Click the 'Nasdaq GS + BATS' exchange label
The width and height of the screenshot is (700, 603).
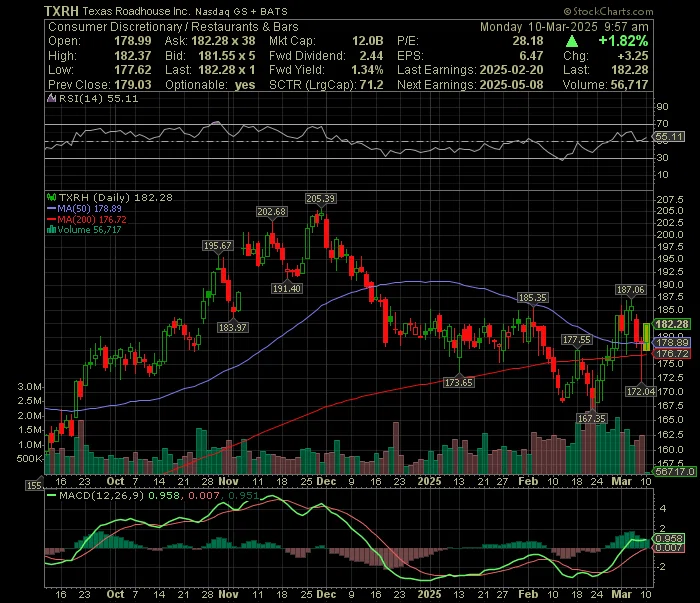click(x=241, y=12)
